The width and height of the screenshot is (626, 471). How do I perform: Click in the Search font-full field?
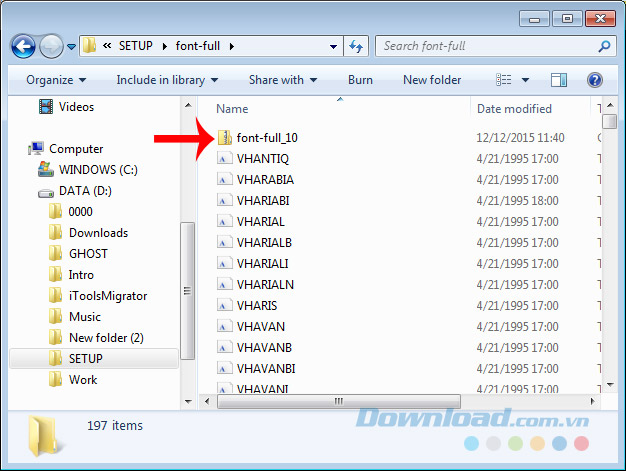click(x=485, y=46)
